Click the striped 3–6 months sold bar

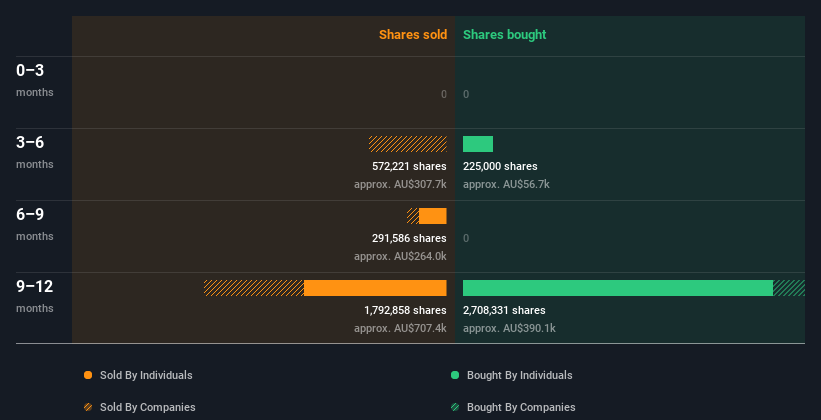click(408, 144)
